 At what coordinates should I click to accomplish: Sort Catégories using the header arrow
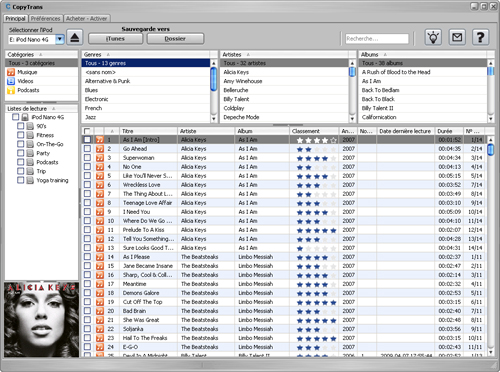41,54
